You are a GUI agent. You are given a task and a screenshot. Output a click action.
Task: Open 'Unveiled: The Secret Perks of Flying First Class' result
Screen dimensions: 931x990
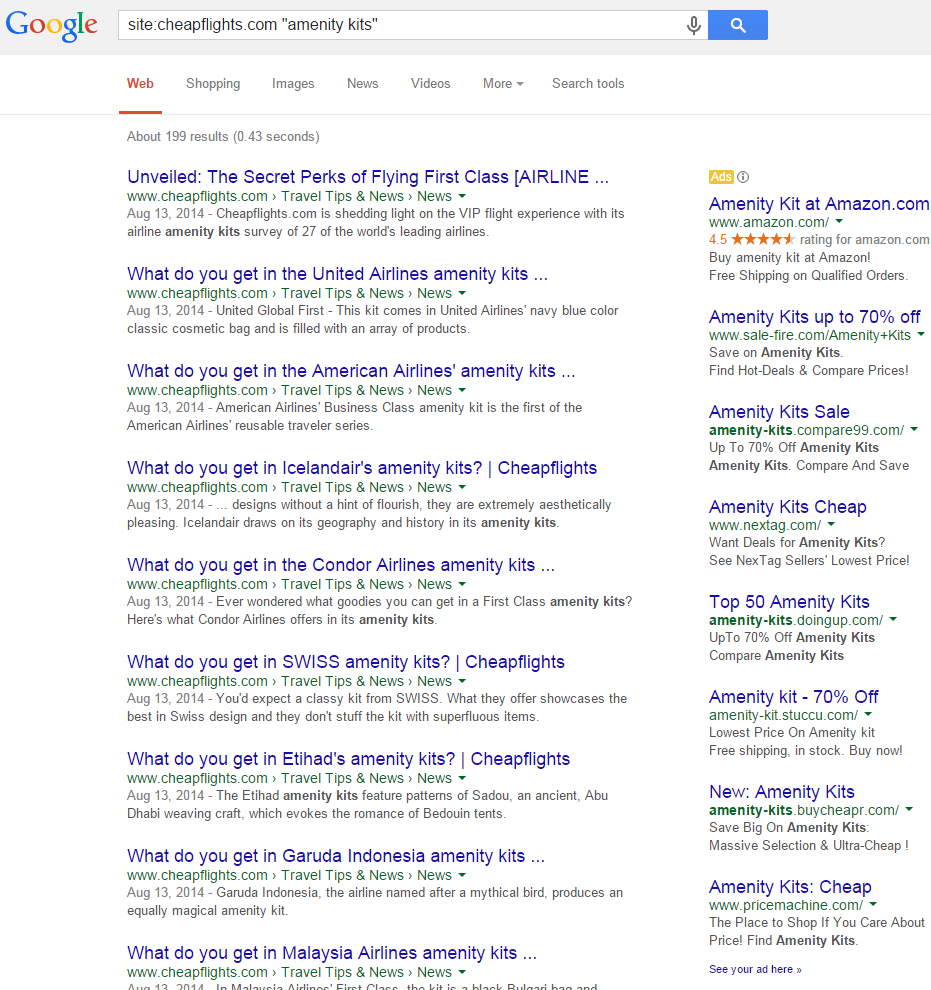368,177
